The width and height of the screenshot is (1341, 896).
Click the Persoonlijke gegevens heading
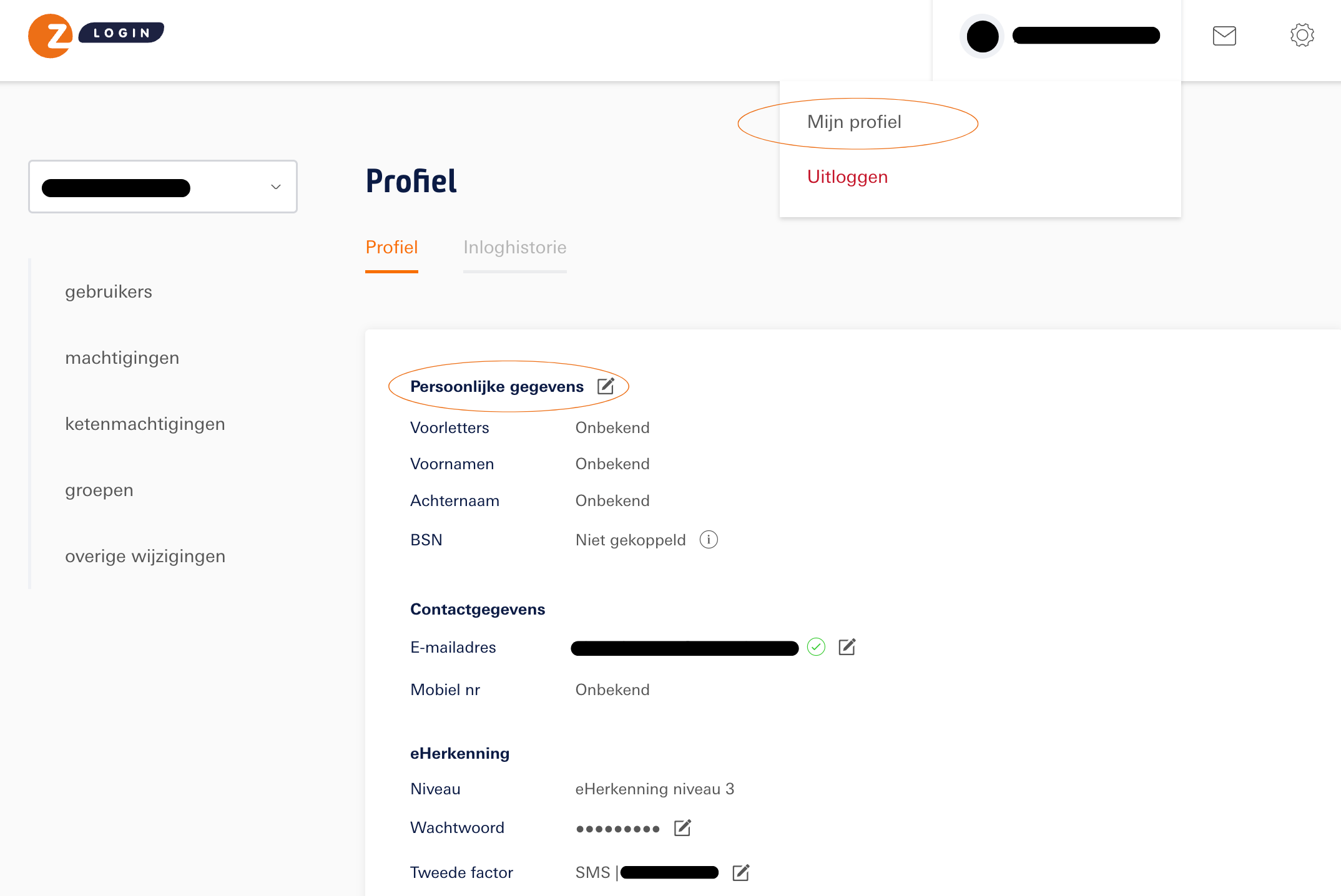[497, 386]
